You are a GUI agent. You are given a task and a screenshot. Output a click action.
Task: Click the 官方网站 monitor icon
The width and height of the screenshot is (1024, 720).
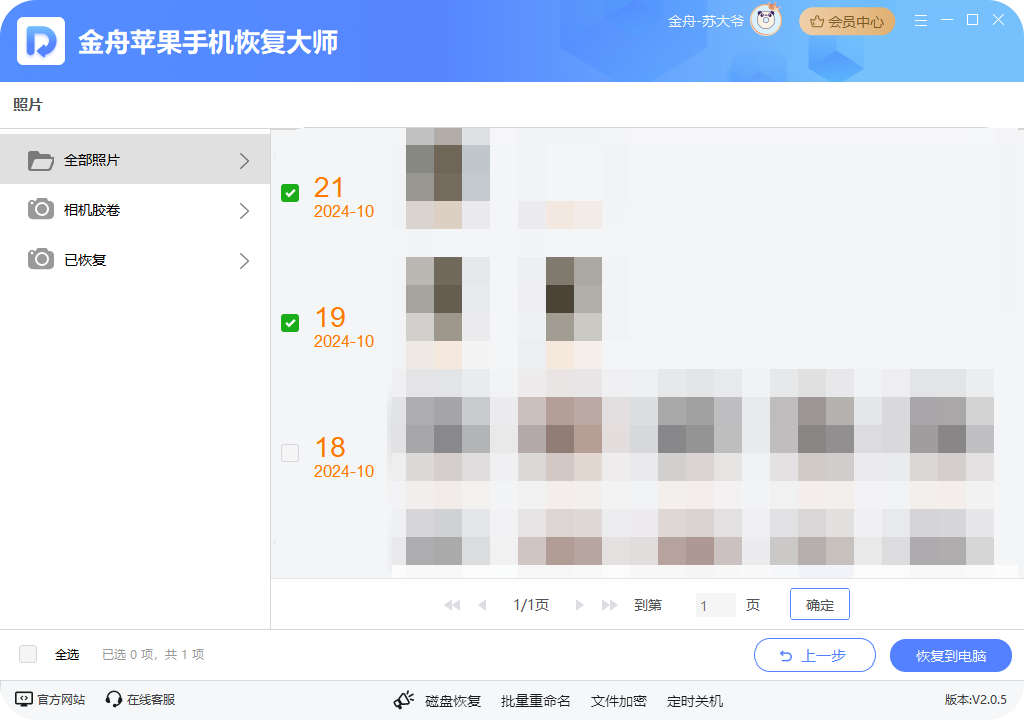click(x=24, y=700)
